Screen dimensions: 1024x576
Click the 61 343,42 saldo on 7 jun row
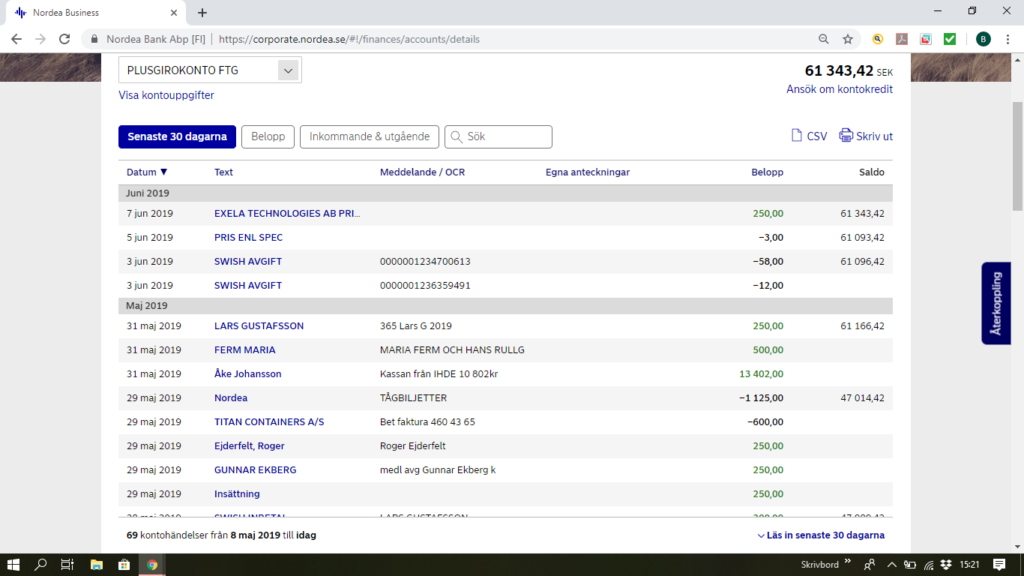[862, 214]
